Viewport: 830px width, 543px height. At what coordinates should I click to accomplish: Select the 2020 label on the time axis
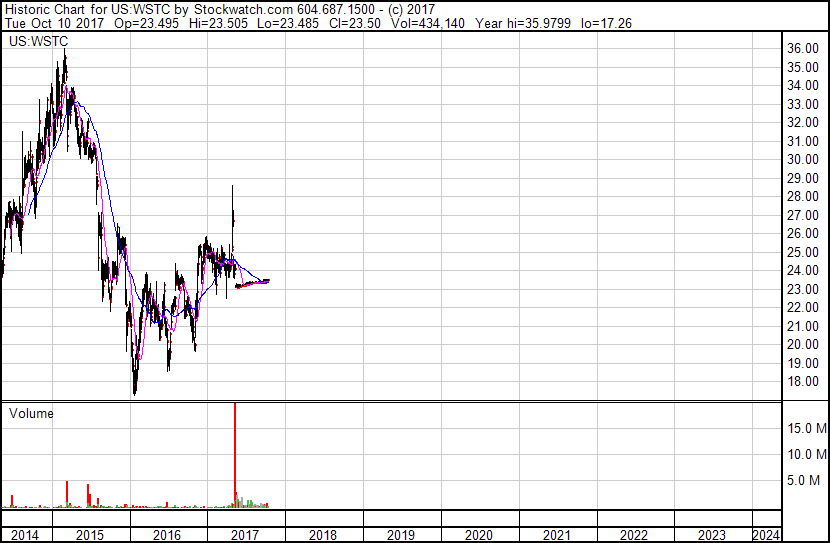pos(479,535)
